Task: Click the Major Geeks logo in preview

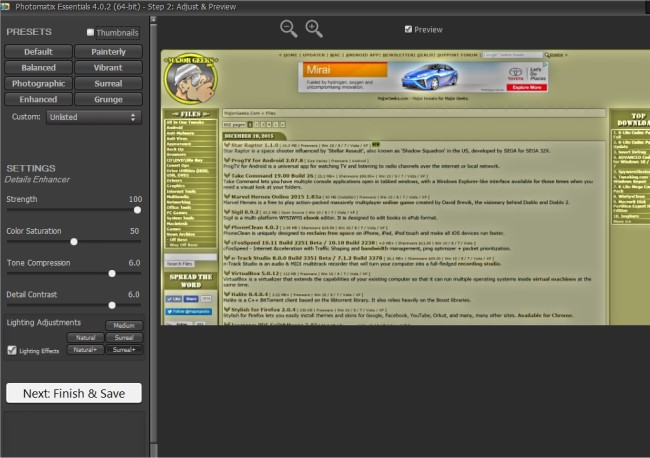Action: (x=191, y=78)
